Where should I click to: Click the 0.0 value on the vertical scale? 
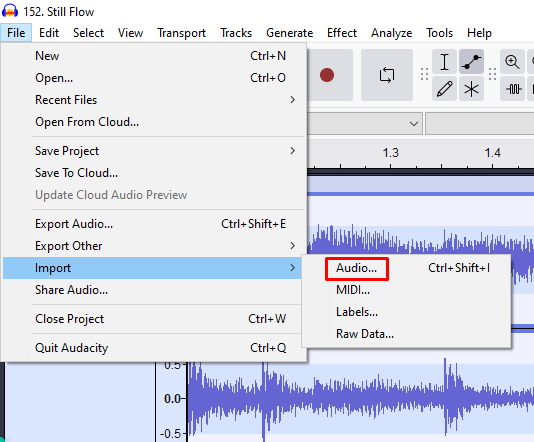172,398
